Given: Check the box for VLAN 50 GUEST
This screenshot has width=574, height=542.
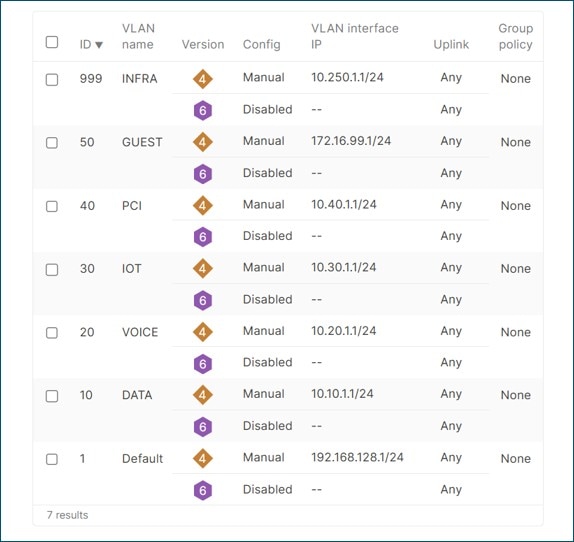Looking at the screenshot, I should [52, 143].
